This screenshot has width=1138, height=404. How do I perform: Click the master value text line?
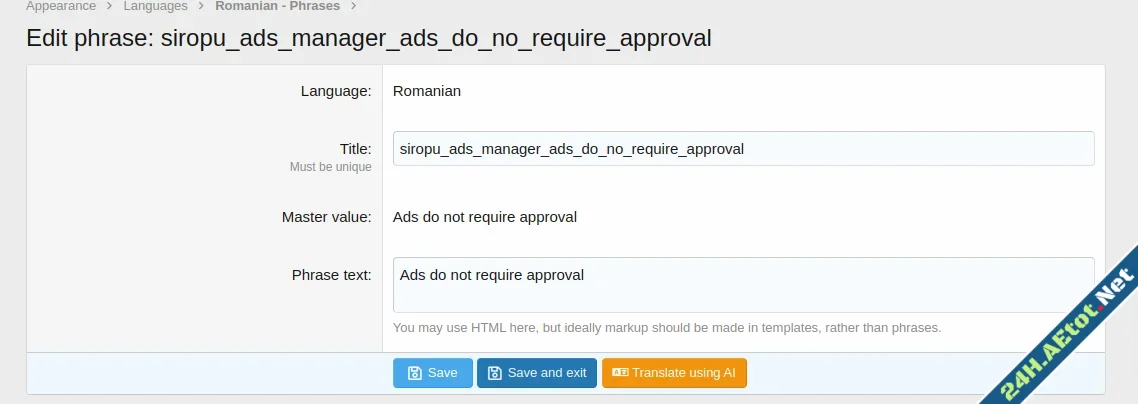(x=485, y=216)
